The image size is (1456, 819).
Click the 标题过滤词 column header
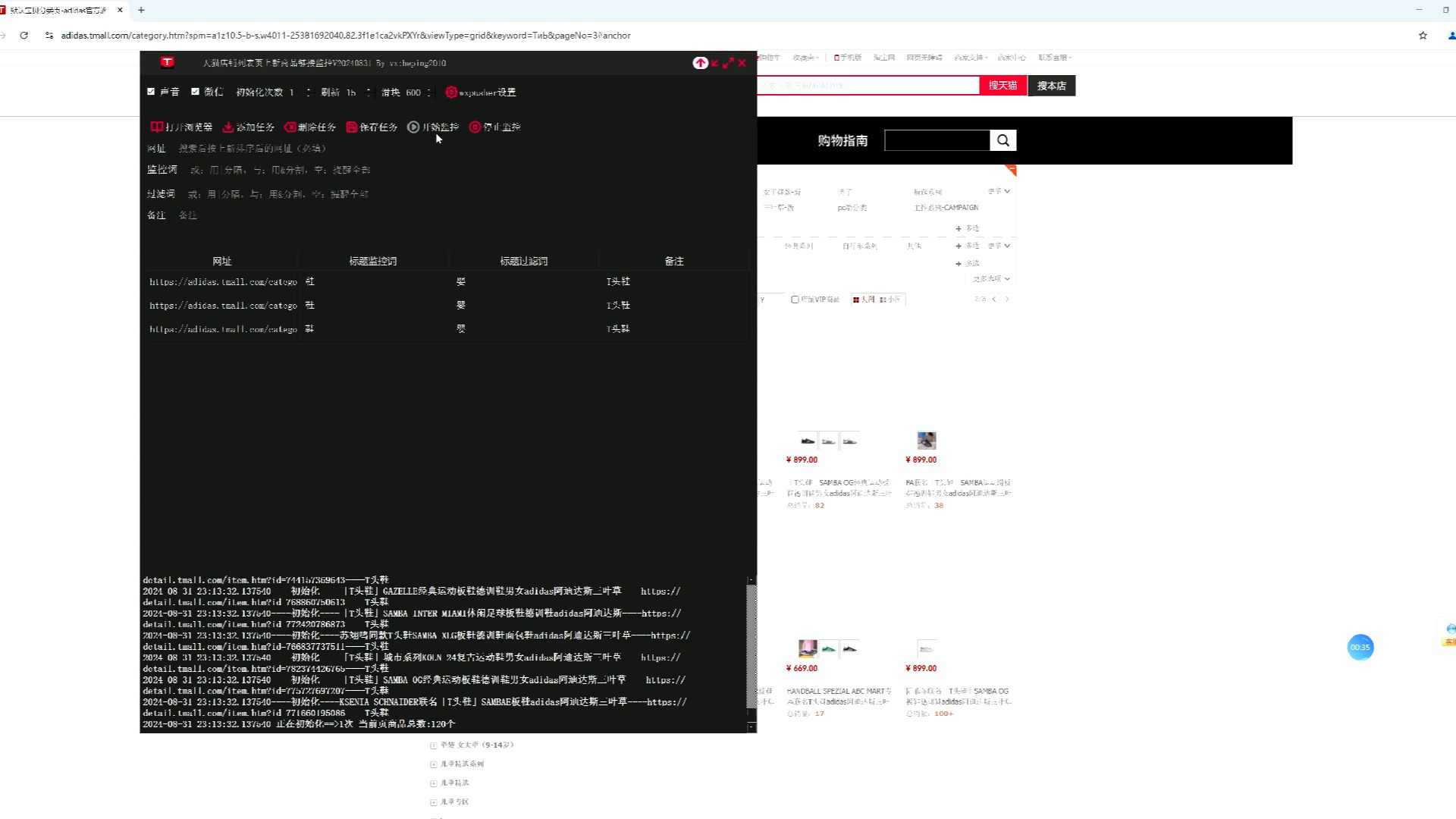pyautogui.click(x=524, y=261)
